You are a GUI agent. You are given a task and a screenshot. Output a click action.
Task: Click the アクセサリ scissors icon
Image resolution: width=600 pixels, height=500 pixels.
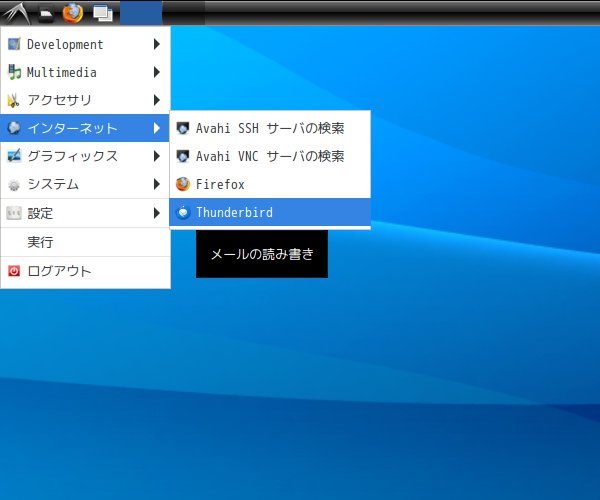point(13,100)
